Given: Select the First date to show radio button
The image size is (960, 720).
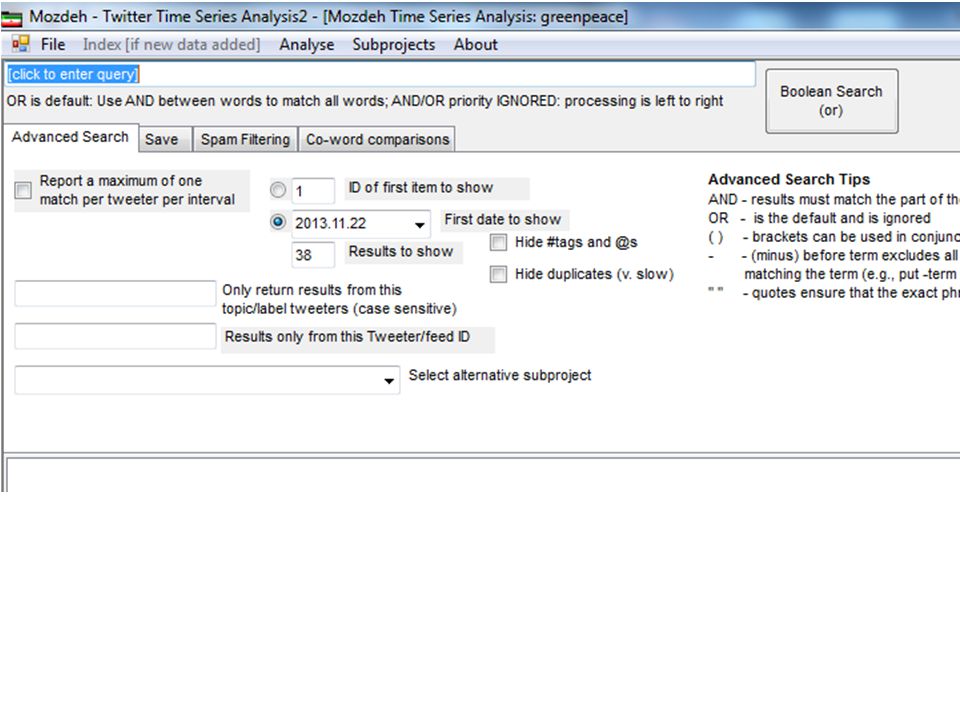Looking at the screenshot, I should pos(278,222).
